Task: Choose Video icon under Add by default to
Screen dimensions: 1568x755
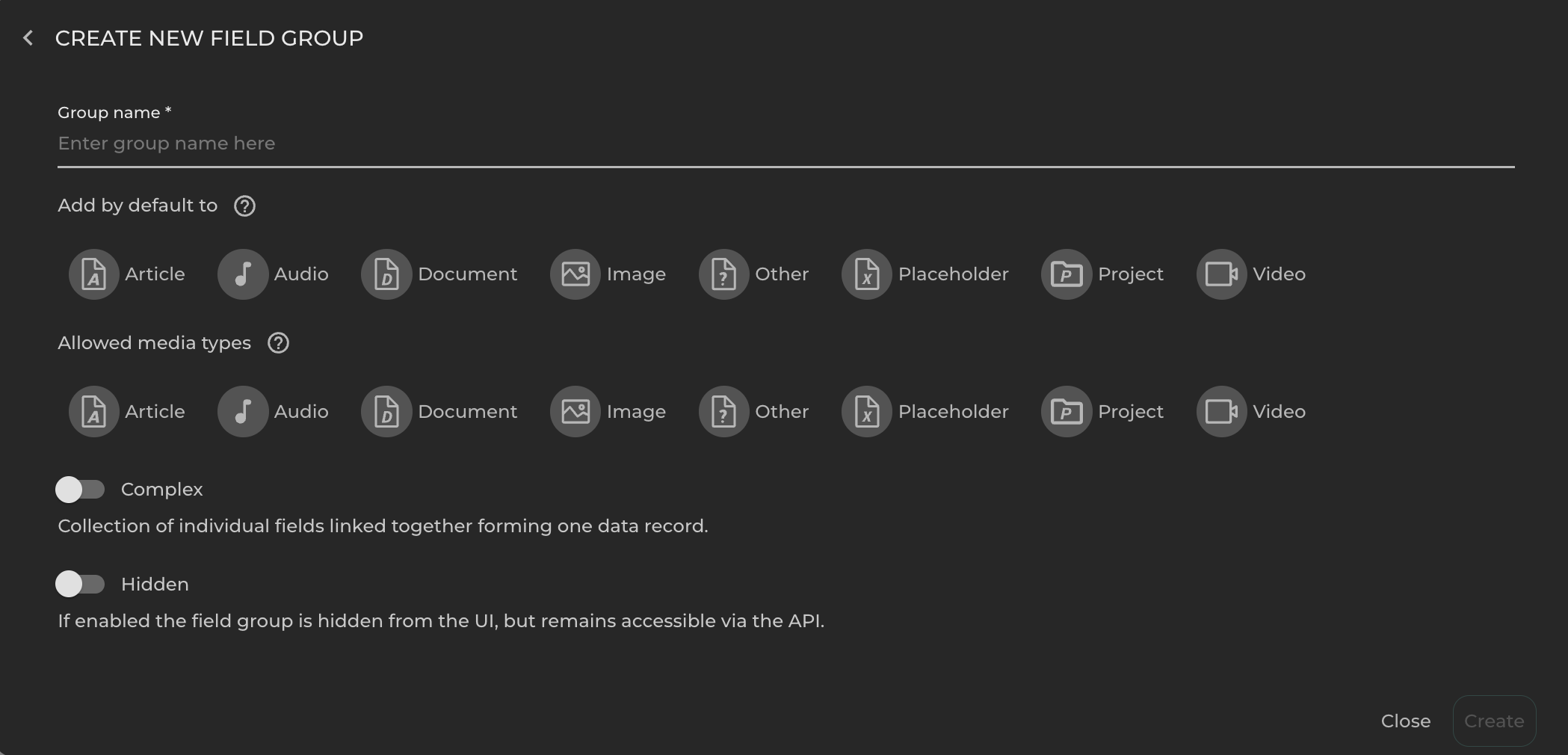Action: tap(1221, 274)
